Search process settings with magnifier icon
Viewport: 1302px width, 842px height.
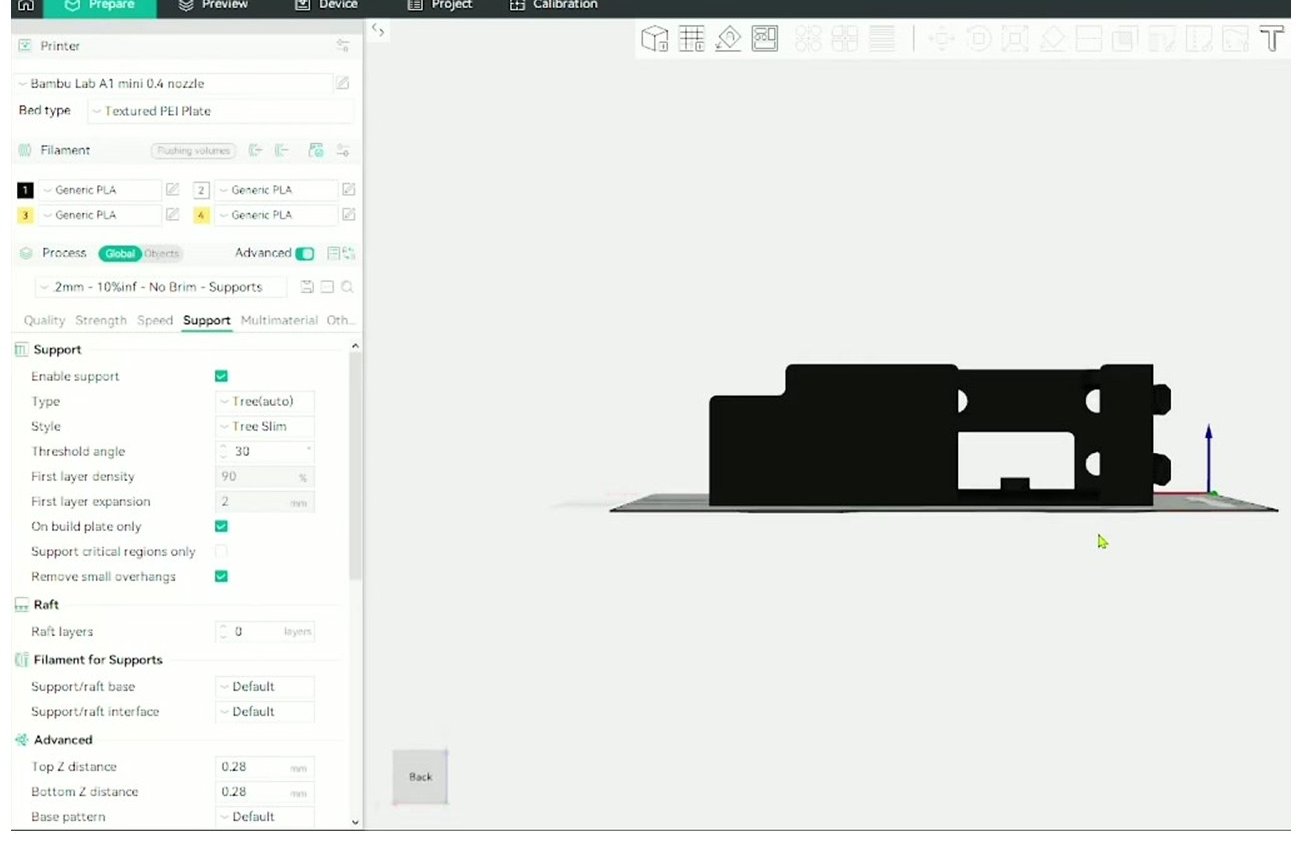click(347, 287)
